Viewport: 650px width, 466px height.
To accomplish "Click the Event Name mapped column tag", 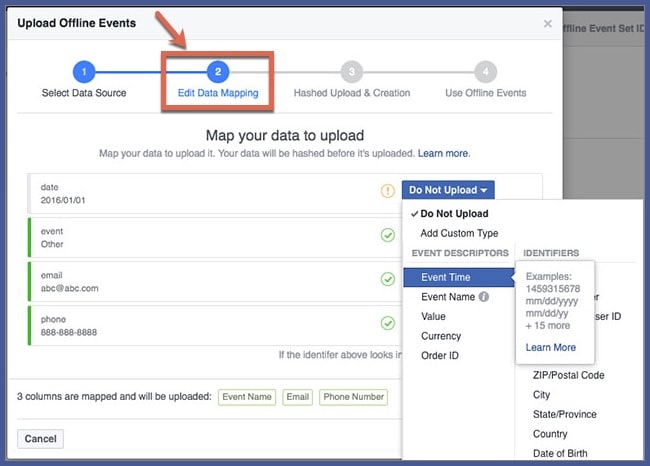I will [247, 397].
